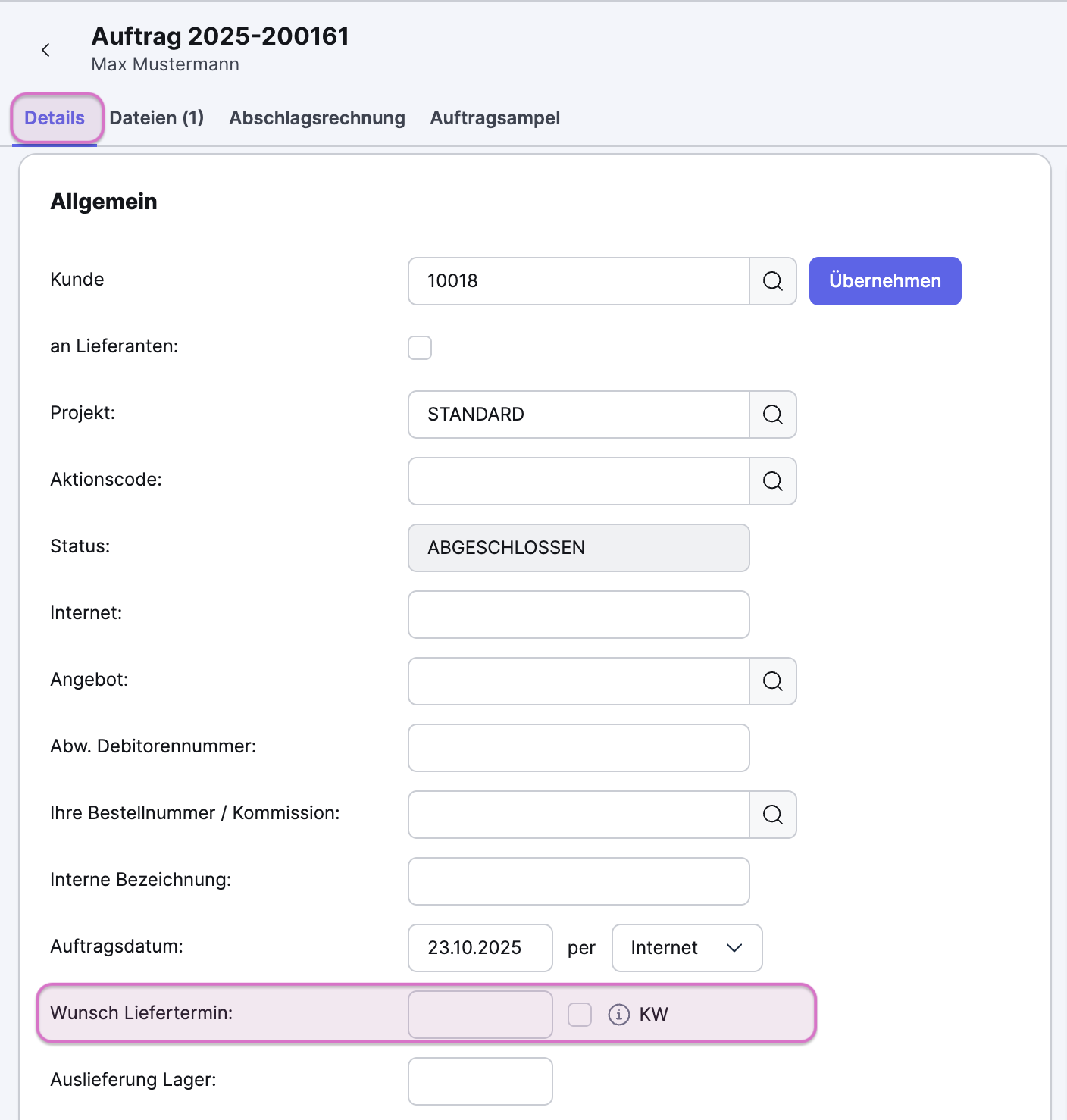Toggle the KW checkbox for Wunsch Liefertermin
This screenshot has height=1120, width=1067.
[x=580, y=1015]
